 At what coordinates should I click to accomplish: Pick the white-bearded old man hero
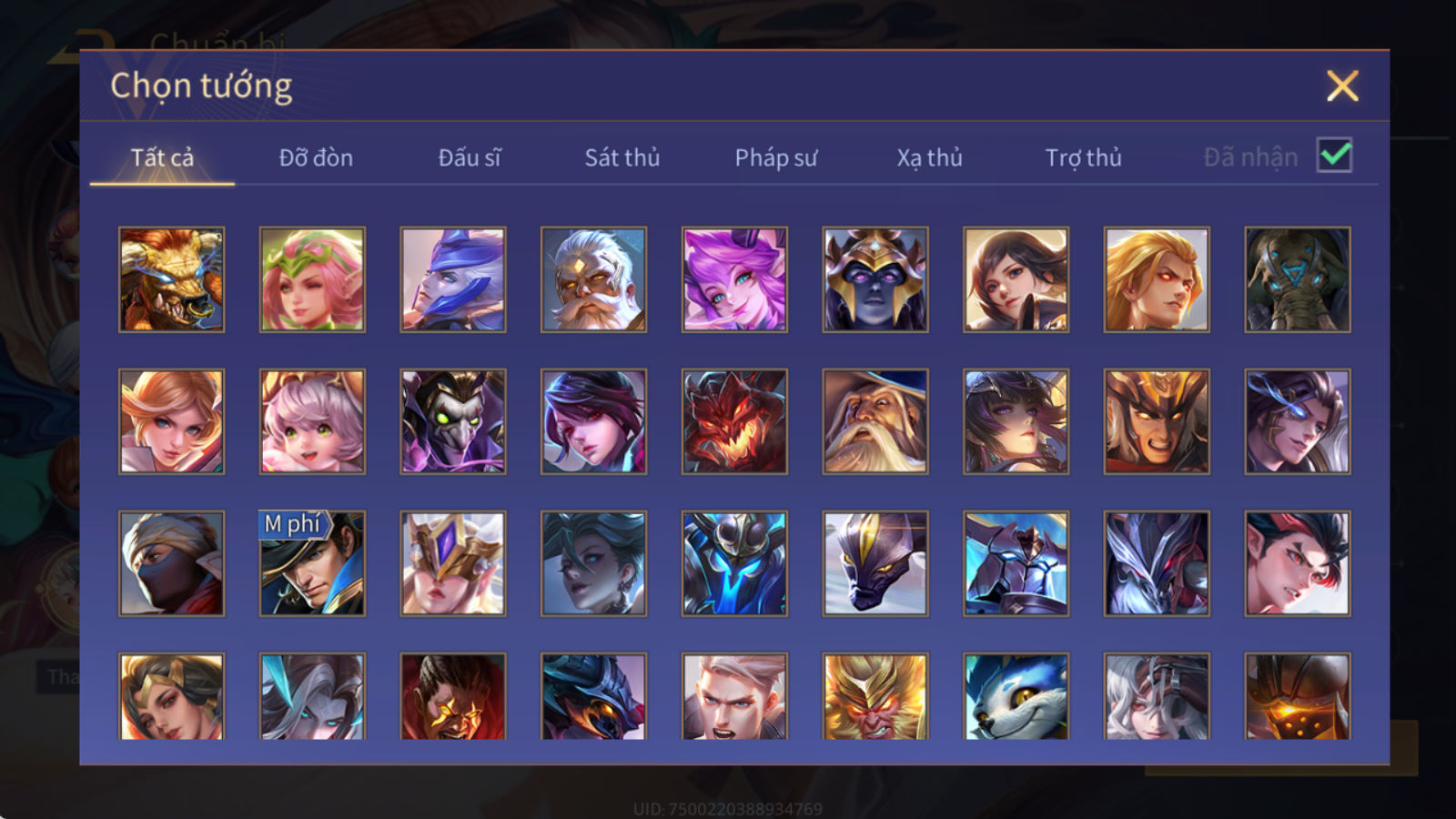click(x=593, y=279)
